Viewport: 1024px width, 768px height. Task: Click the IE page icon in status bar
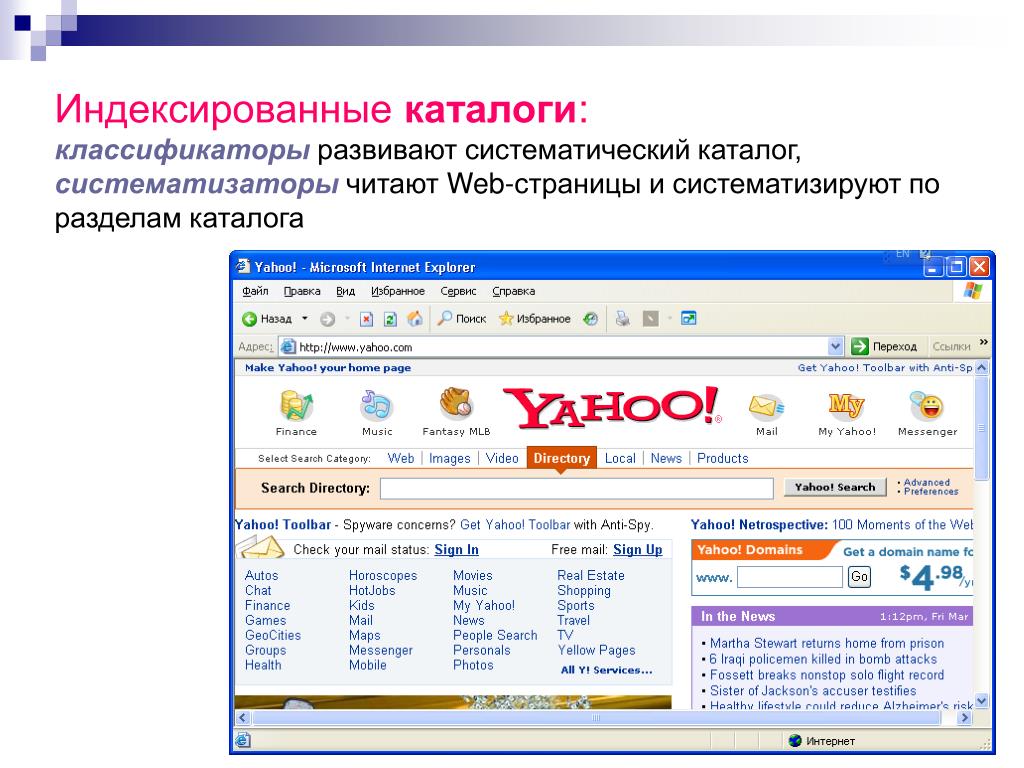point(242,741)
